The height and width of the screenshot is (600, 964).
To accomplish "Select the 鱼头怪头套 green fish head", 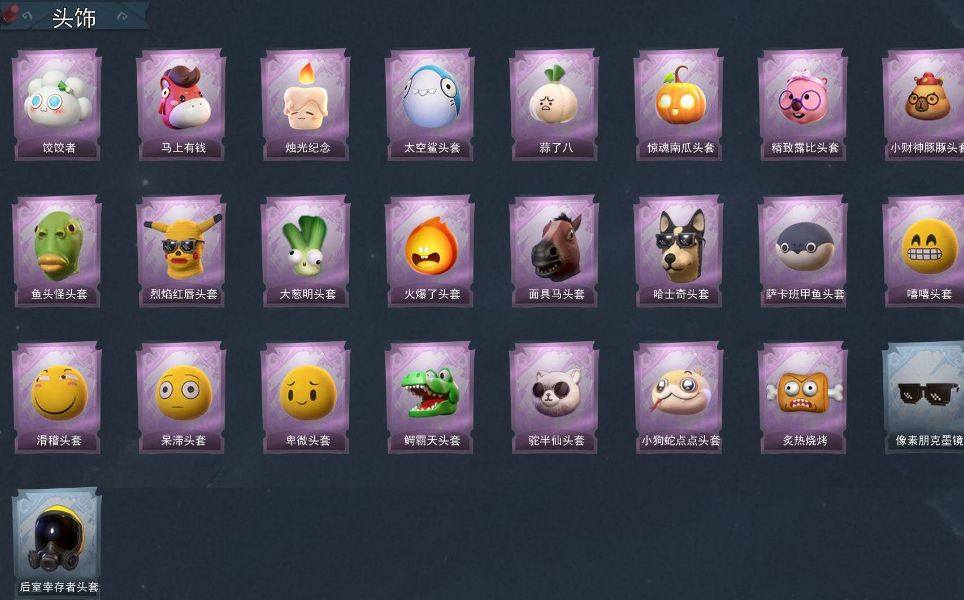I will [x=57, y=251].
